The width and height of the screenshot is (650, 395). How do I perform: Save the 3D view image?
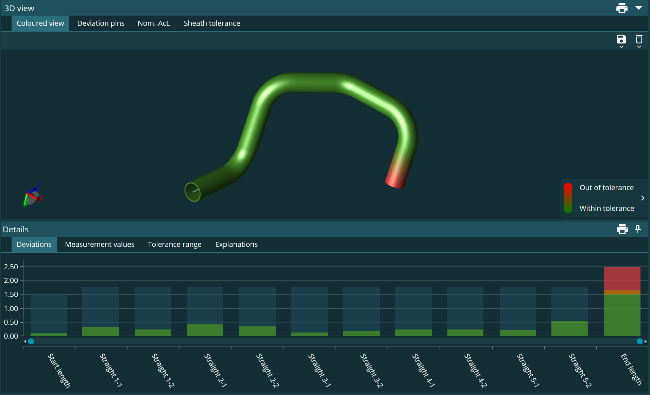(621, 40)
